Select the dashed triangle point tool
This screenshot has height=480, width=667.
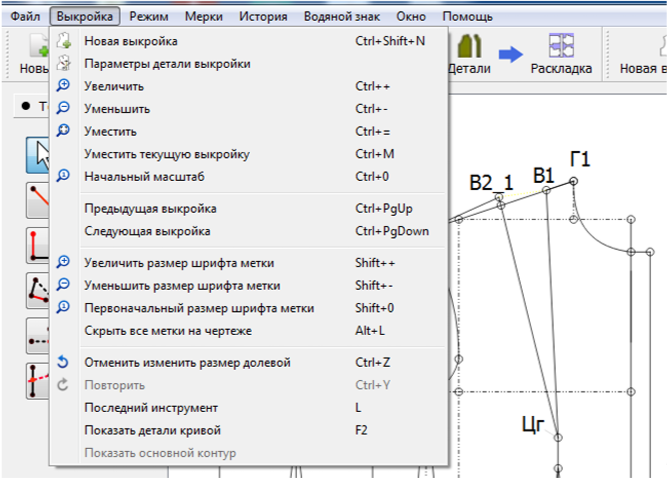click(38, 291)
